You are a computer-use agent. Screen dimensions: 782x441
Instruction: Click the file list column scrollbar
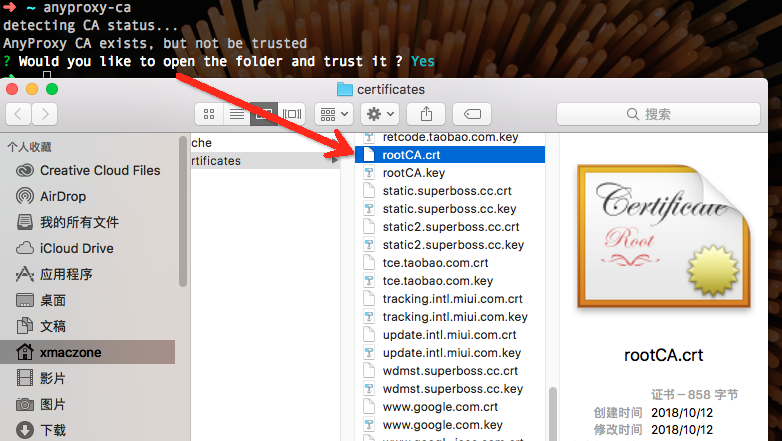point(552,414)
